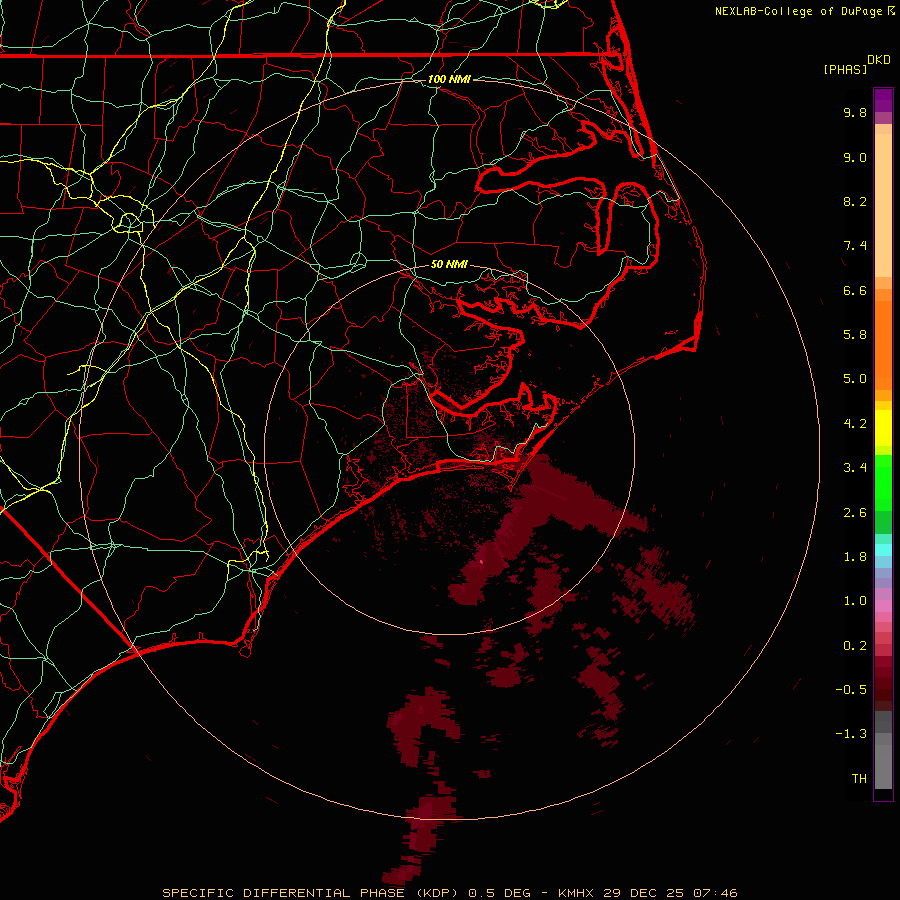
Task: Click the bright green segment of the color bar
Action: pyautogui.click(x=883, y=483)
